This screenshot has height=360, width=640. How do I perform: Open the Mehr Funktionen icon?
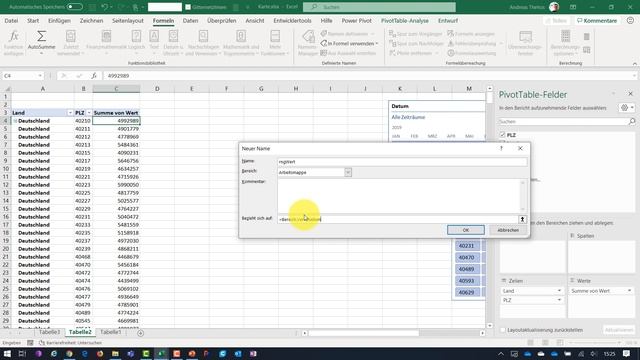click(275, 36)
